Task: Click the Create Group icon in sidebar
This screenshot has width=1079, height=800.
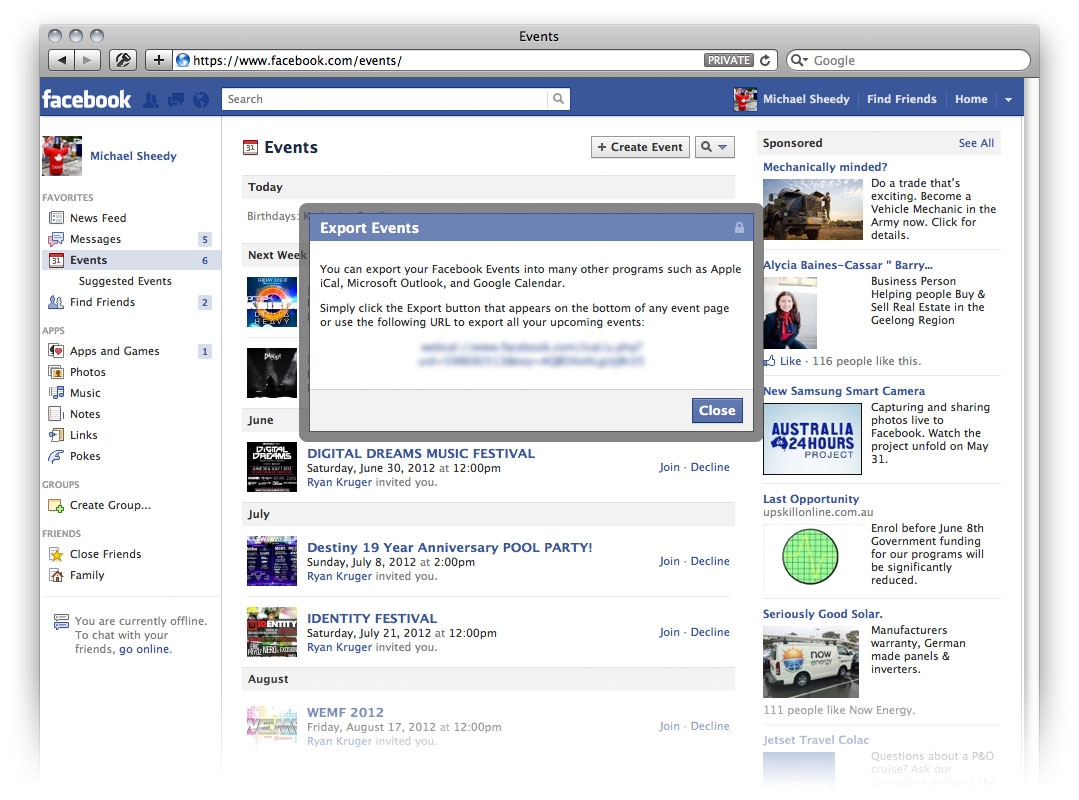Action: click(x=56, y=506)
